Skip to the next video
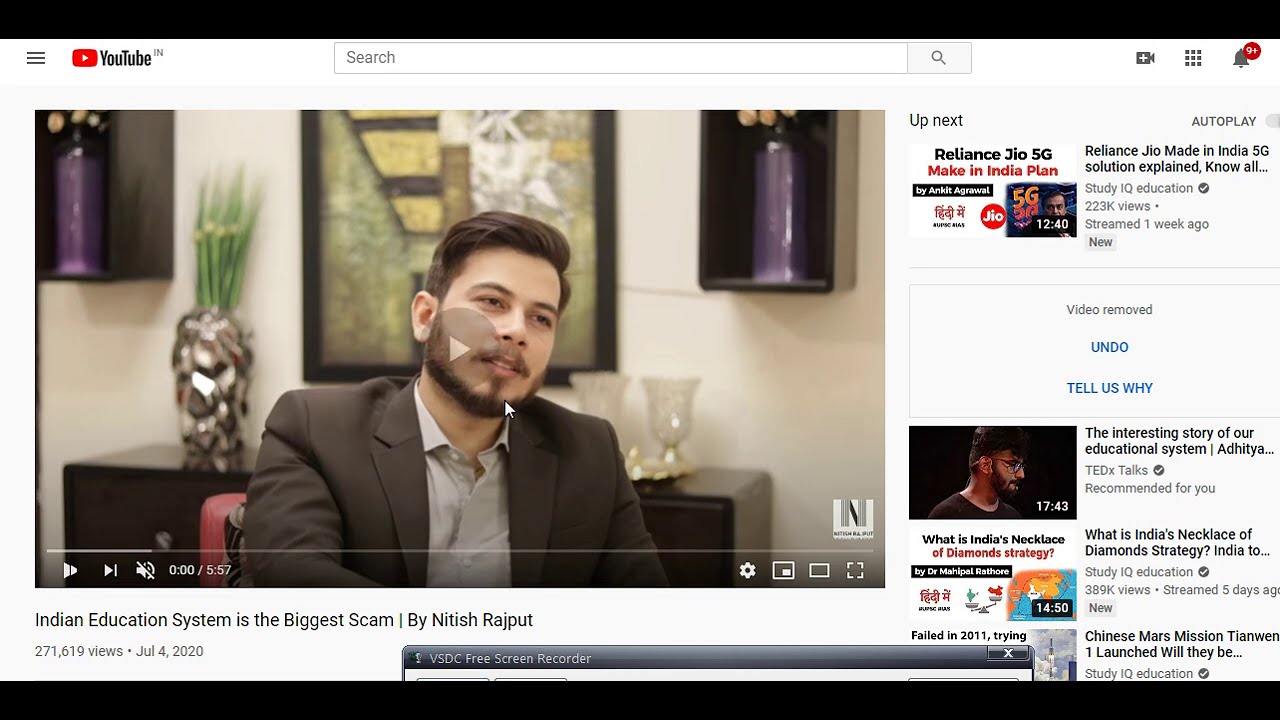This screenshot has height=720, width=1280. [x=110, y=570]
